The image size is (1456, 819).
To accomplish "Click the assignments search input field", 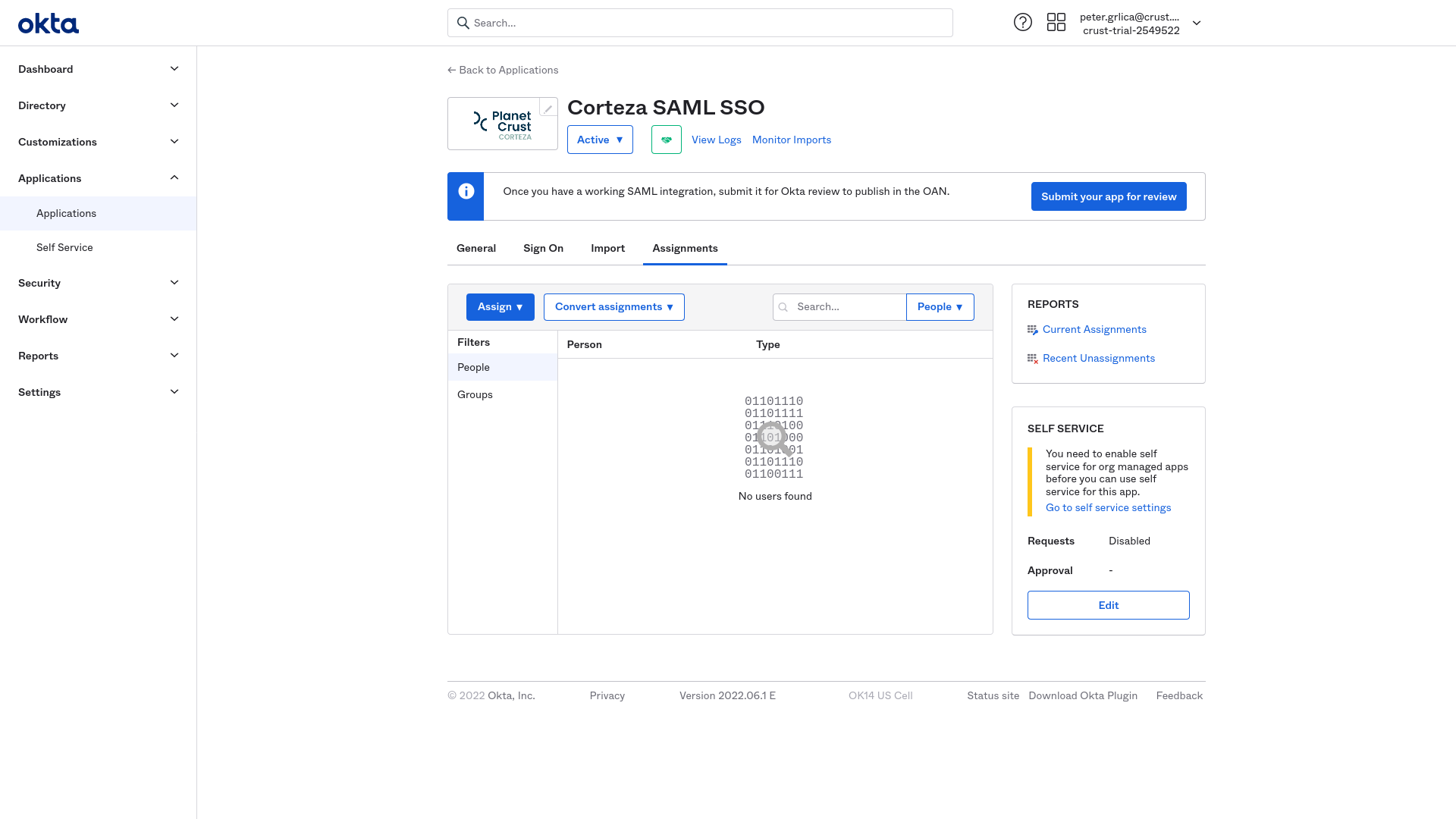I will (840, 307).
